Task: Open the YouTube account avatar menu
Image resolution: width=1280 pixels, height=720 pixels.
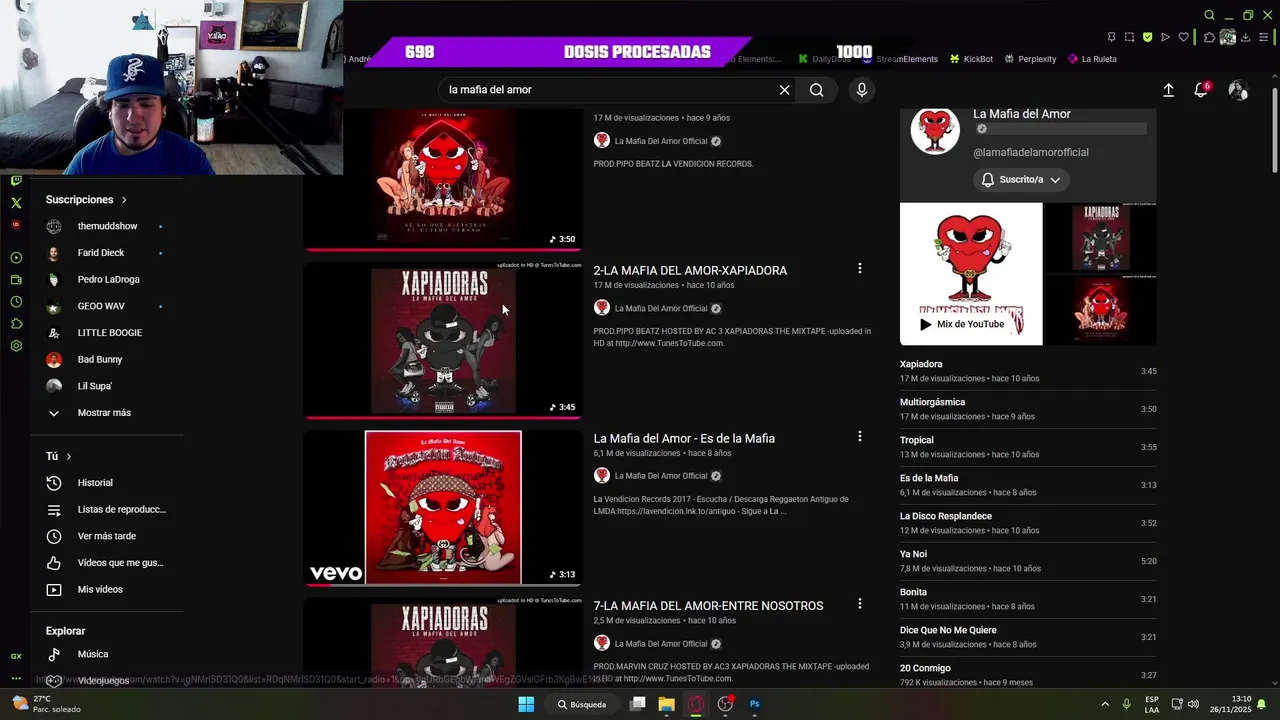Action: coord(1238,90)
